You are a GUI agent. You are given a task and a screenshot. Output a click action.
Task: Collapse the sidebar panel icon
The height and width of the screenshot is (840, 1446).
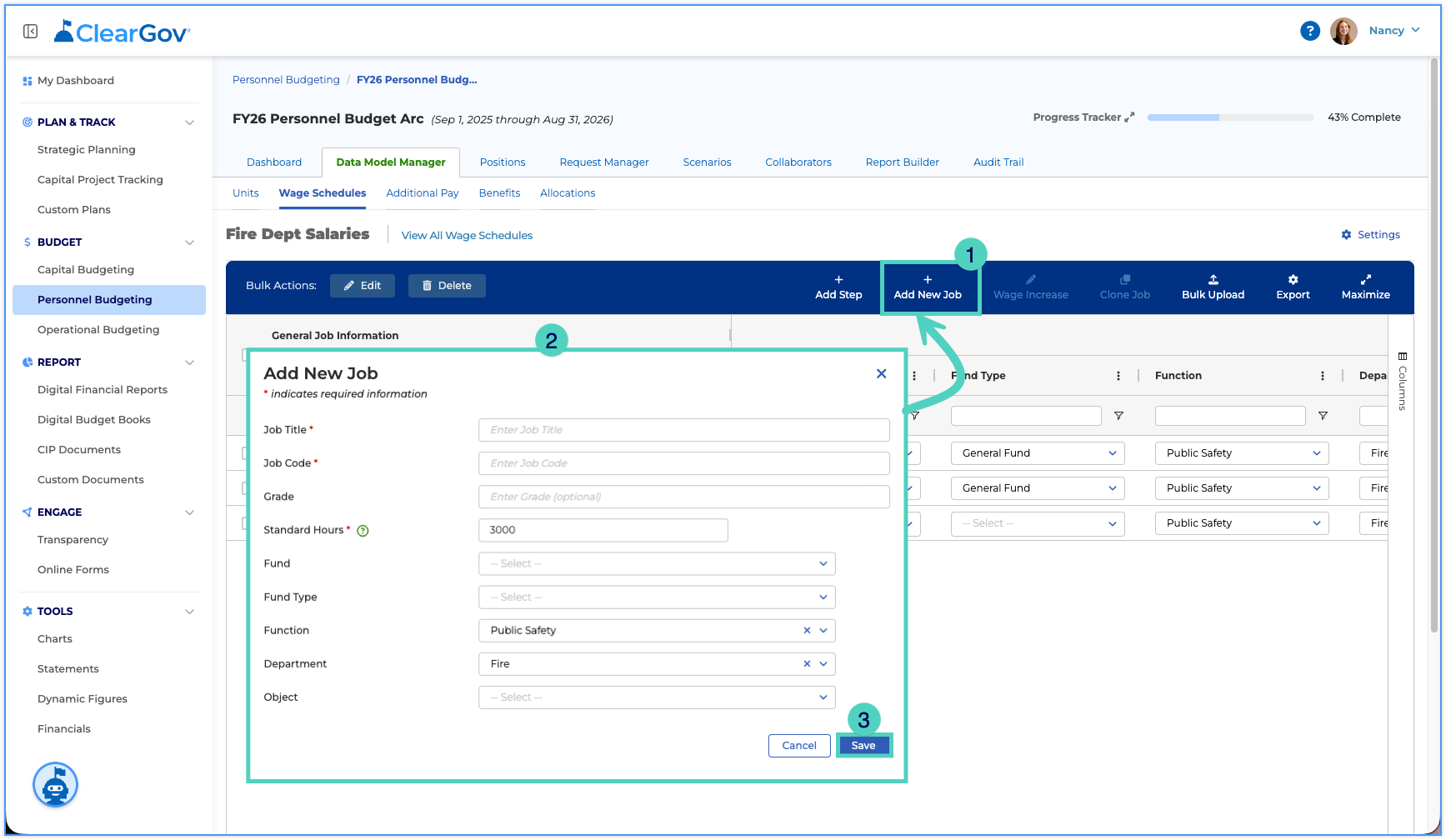(31, 32)
